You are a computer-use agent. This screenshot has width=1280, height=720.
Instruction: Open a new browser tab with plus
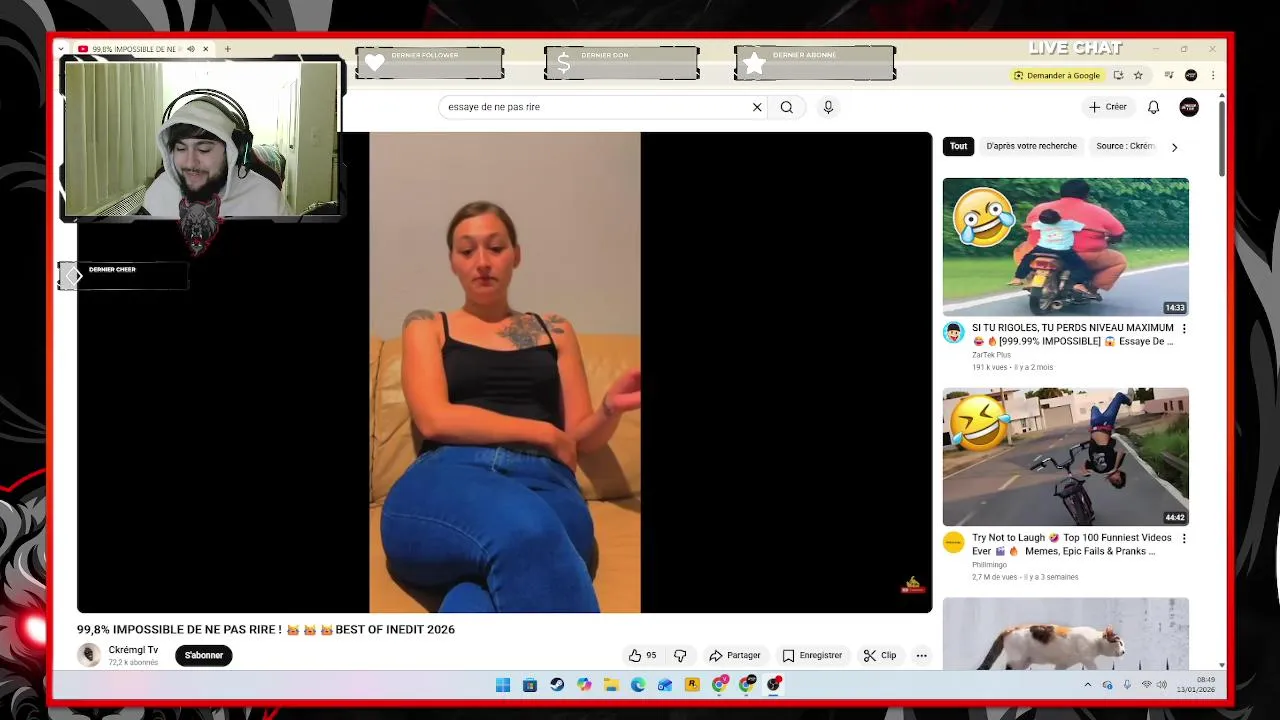(227, 49)
